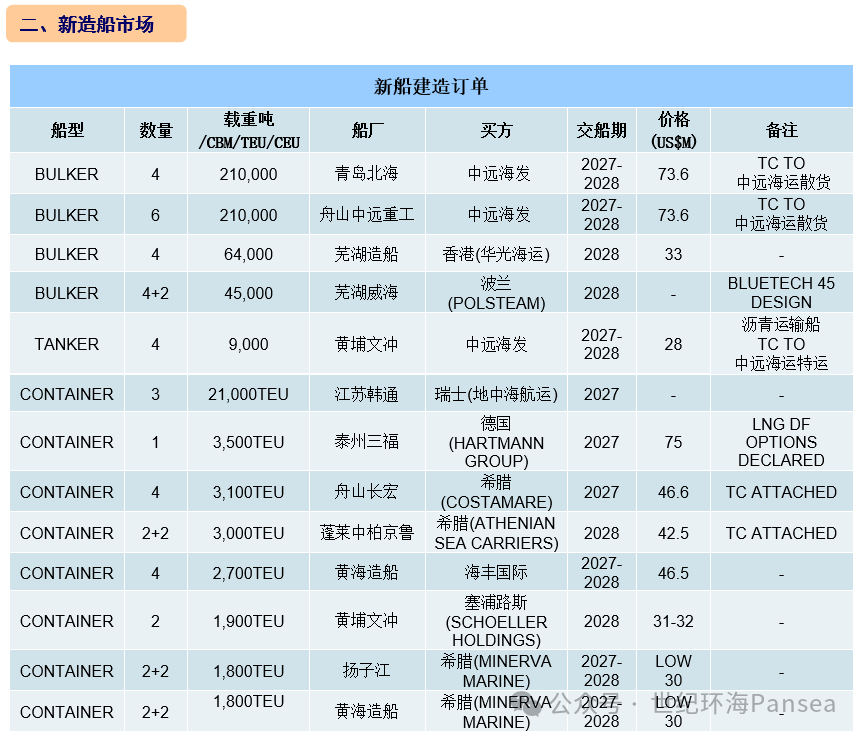The width and height of the screenshot is (864, 738).
Task: Click buyer 希腊 (COSTAMARE)
Action: [x=496, y=492]
